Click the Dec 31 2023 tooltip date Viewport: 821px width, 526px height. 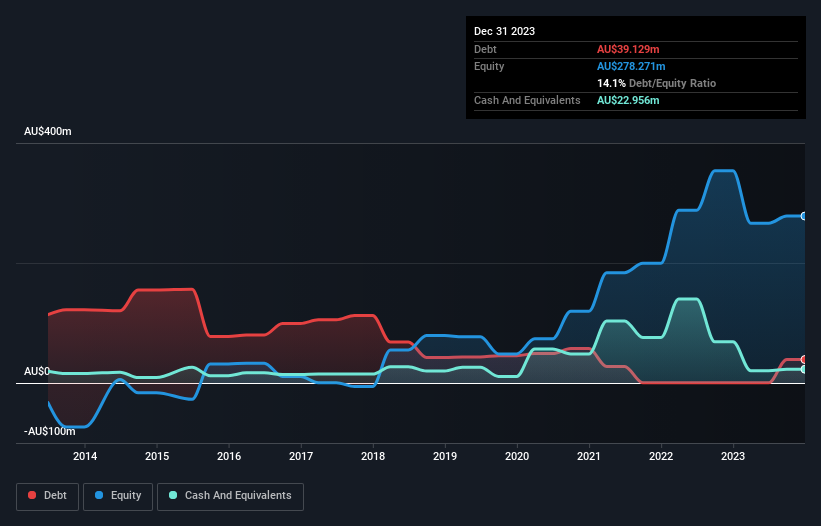point(504,31)
